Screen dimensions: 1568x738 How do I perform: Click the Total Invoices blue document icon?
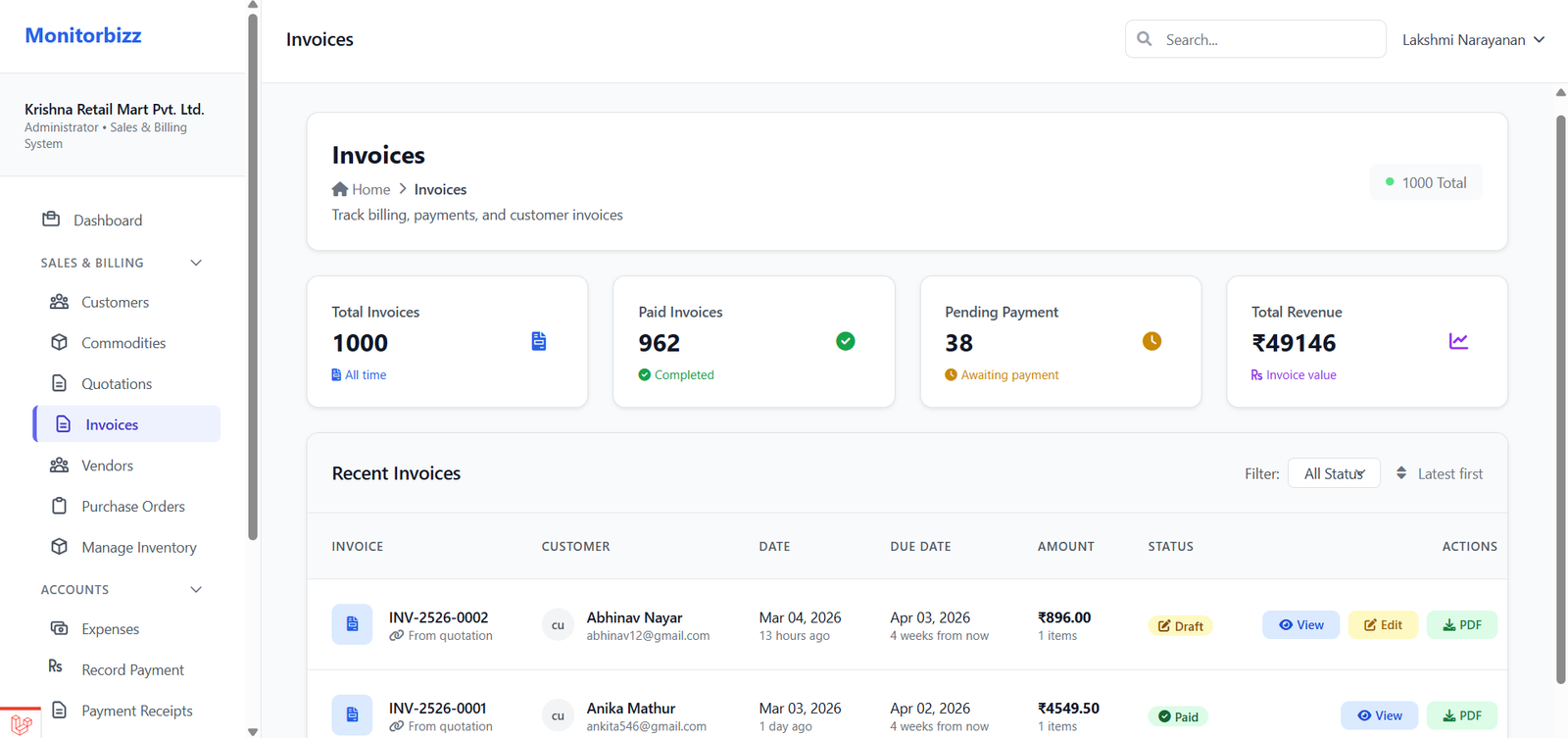tap(539, 341)
